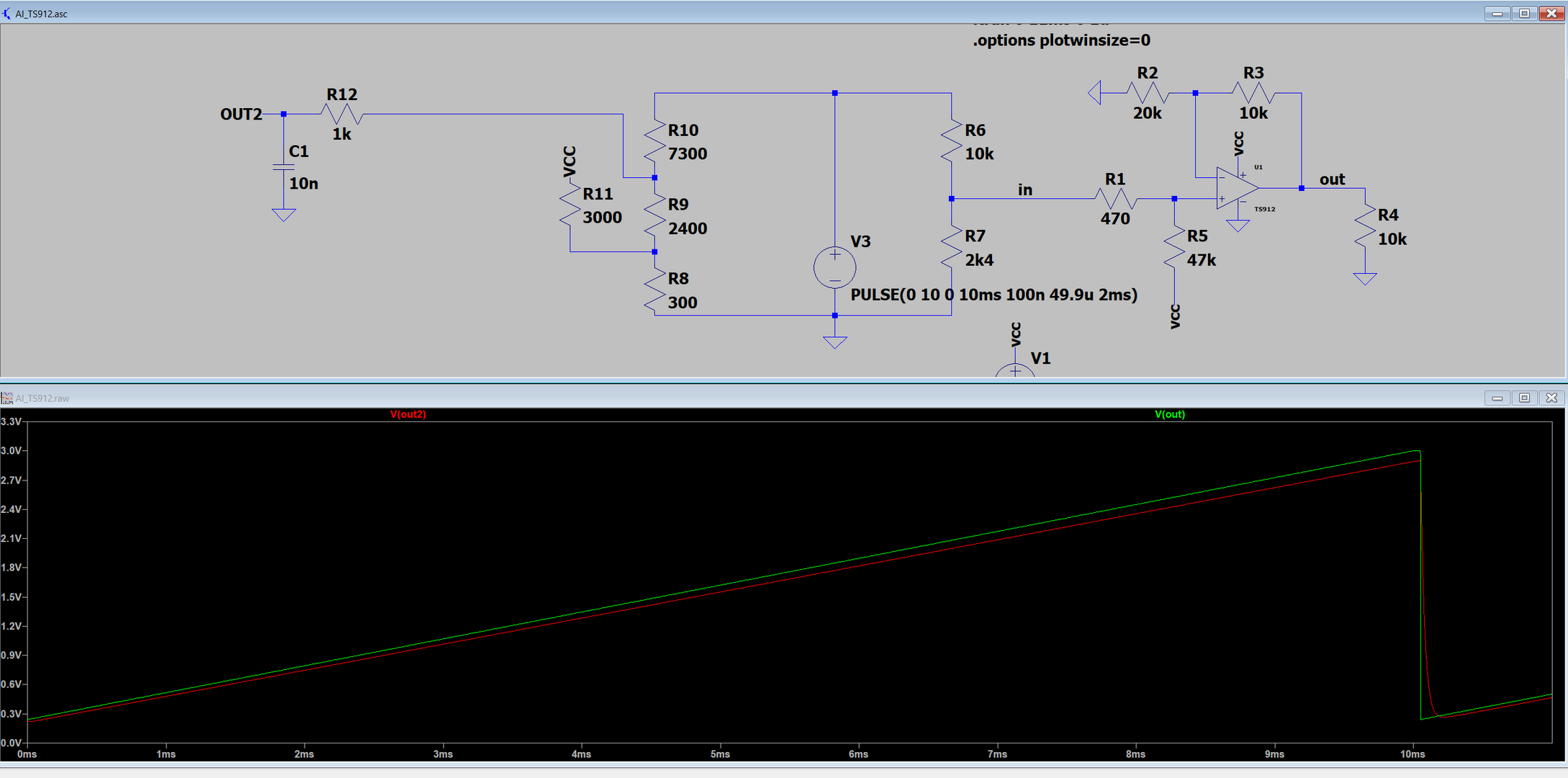Click the ground symbol below V3

834,341
